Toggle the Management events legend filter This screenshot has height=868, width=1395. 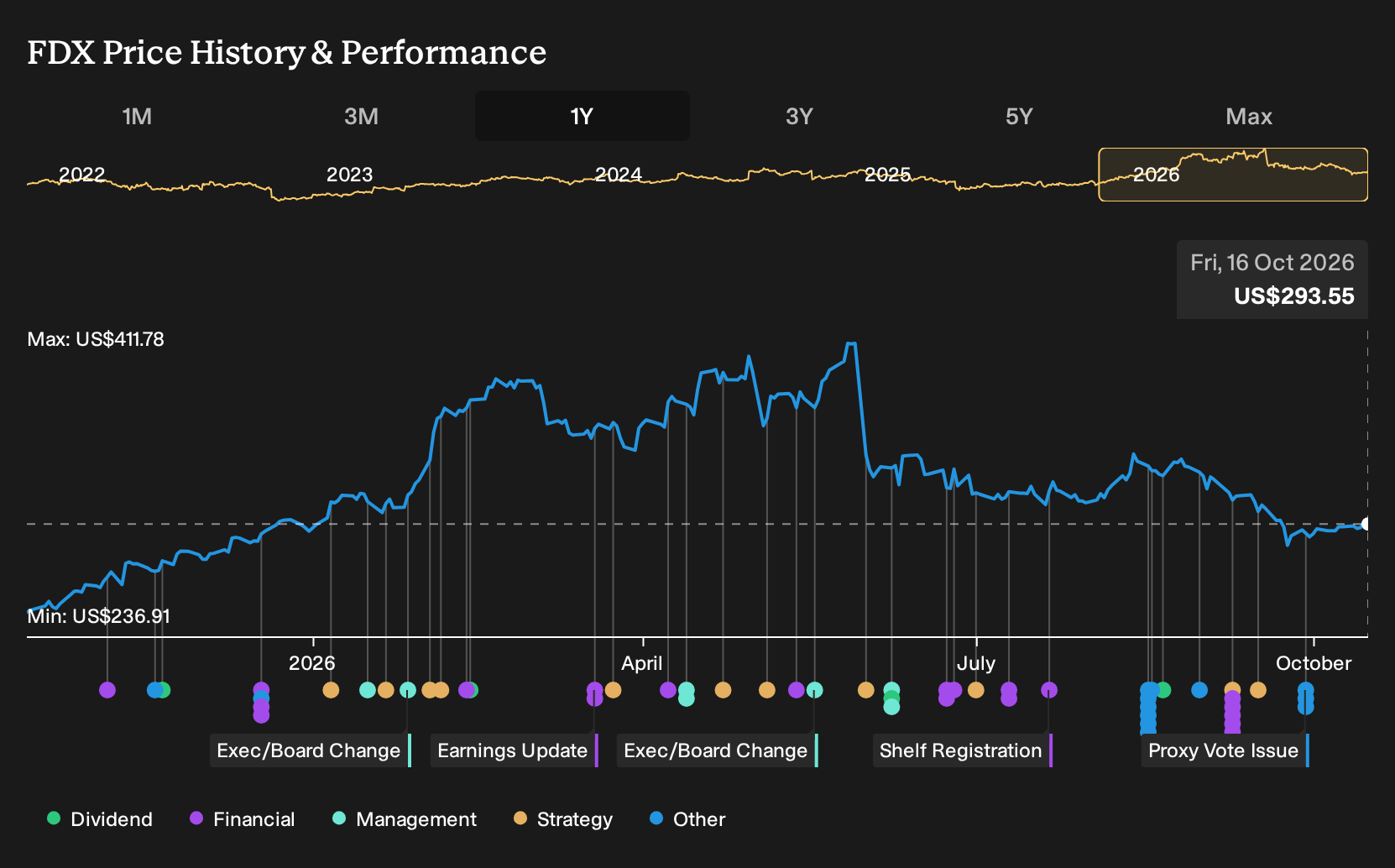click(405, 818)
